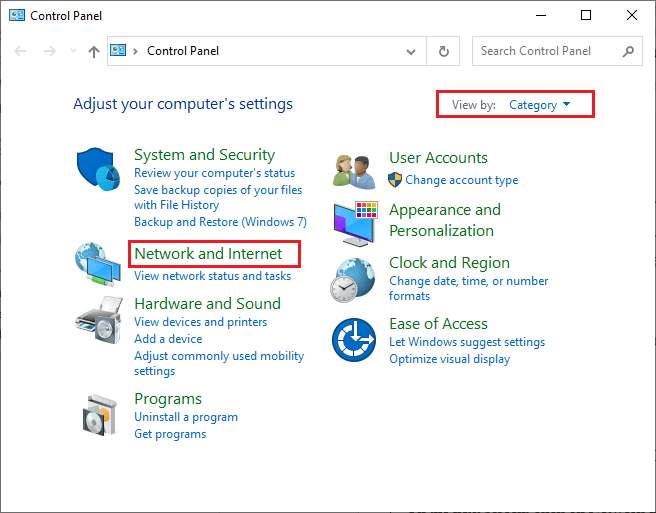Open the Ease of Access icon
656x513 pixels.
click(x=354, y=339)
